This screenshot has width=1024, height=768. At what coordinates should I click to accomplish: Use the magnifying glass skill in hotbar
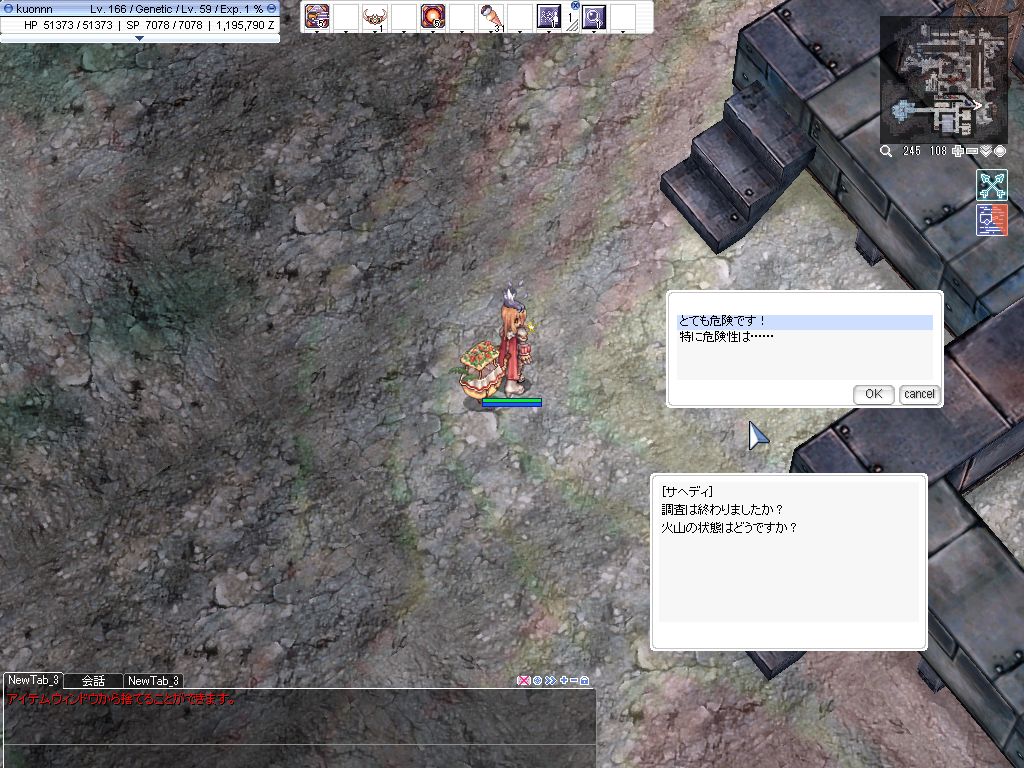point(594,16)
